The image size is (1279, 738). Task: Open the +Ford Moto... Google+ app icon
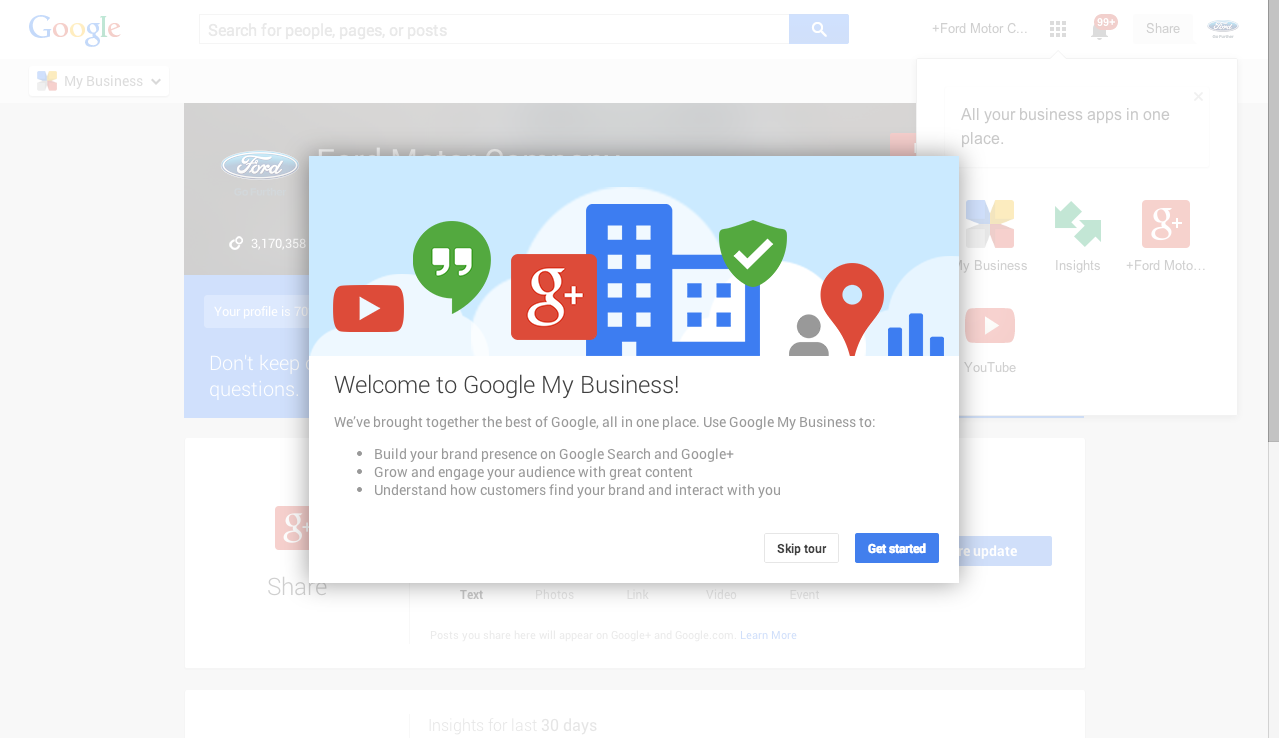coord(1166,224)
